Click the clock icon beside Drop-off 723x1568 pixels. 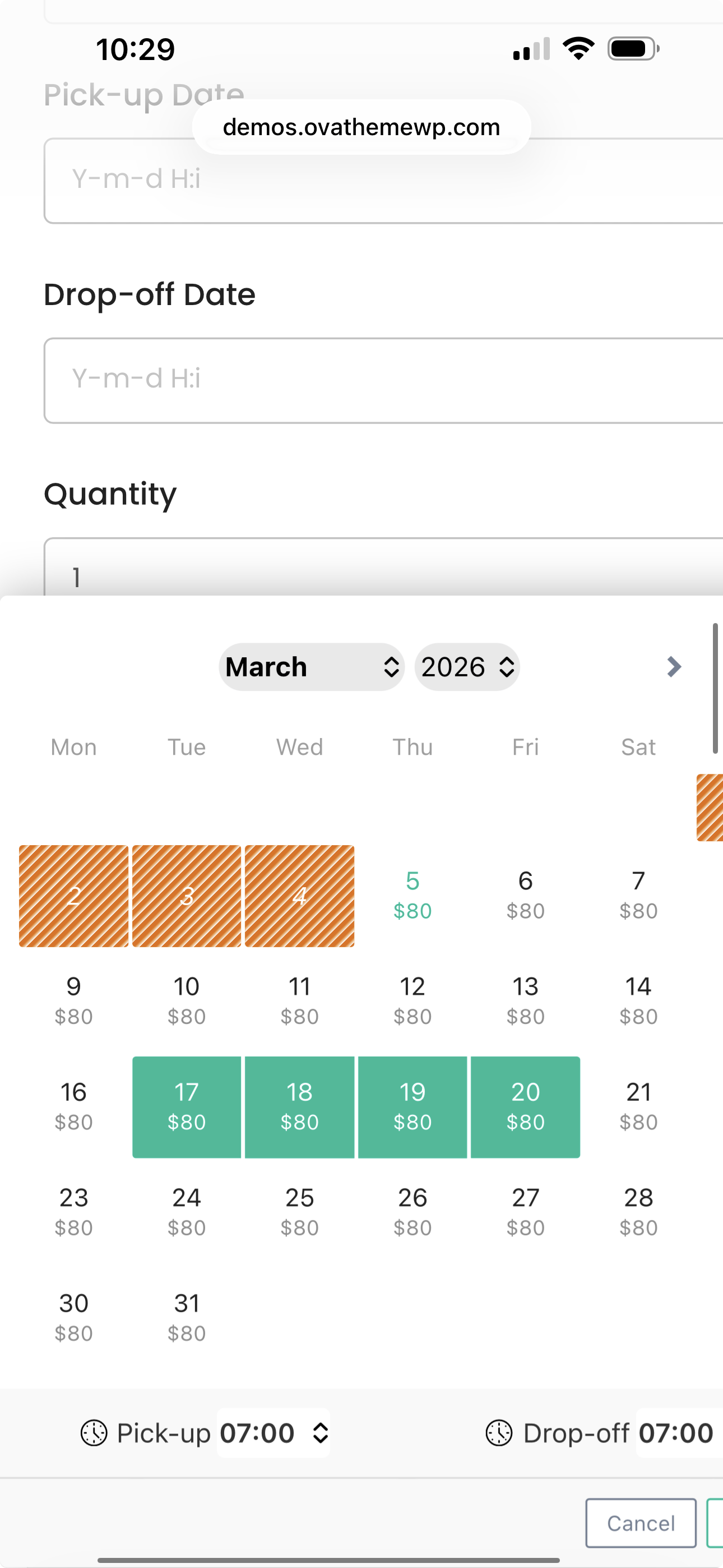pos(498,1433)
